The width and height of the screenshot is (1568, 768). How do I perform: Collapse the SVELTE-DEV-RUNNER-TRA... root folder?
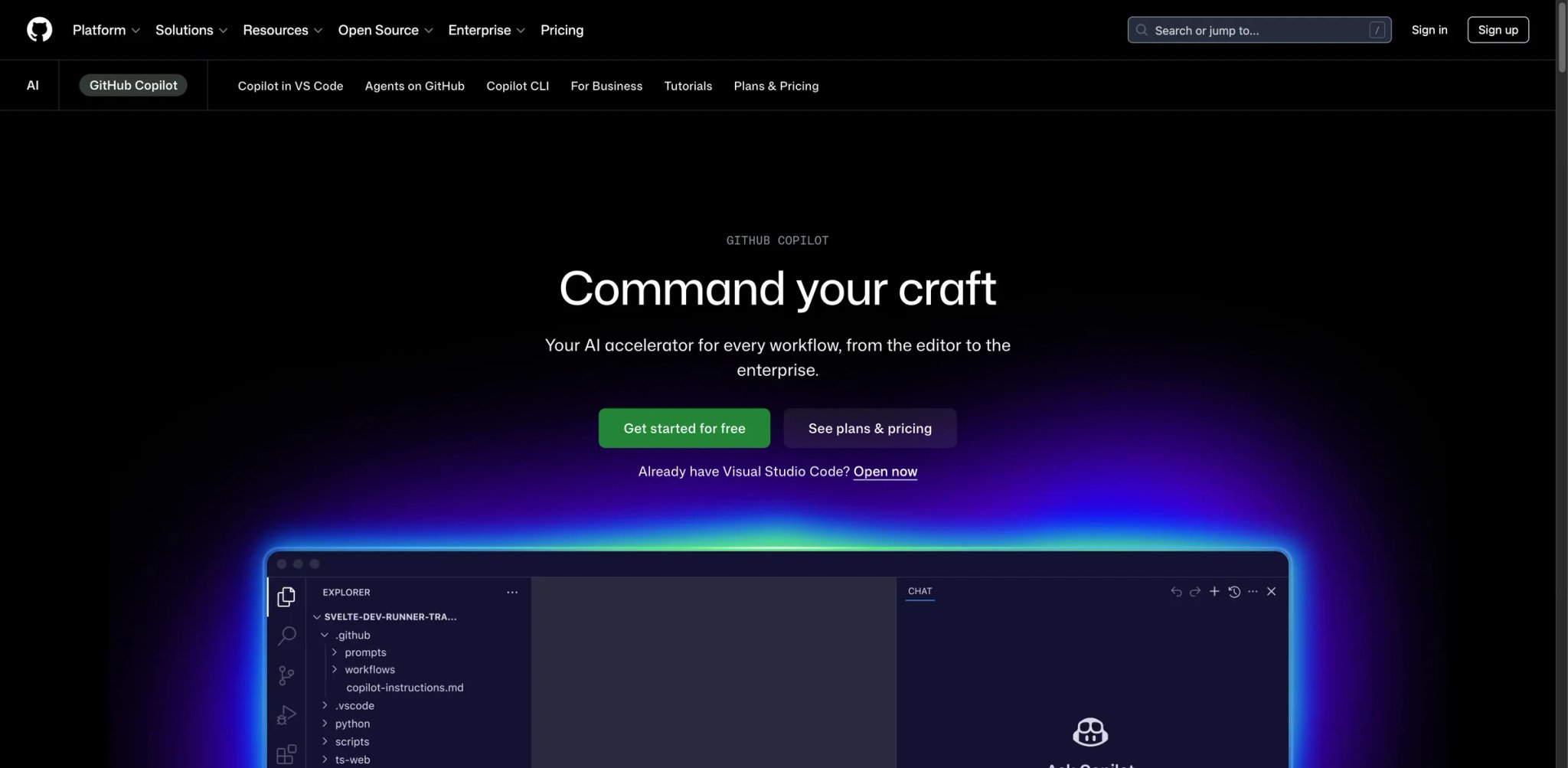[x=385, y=616]
